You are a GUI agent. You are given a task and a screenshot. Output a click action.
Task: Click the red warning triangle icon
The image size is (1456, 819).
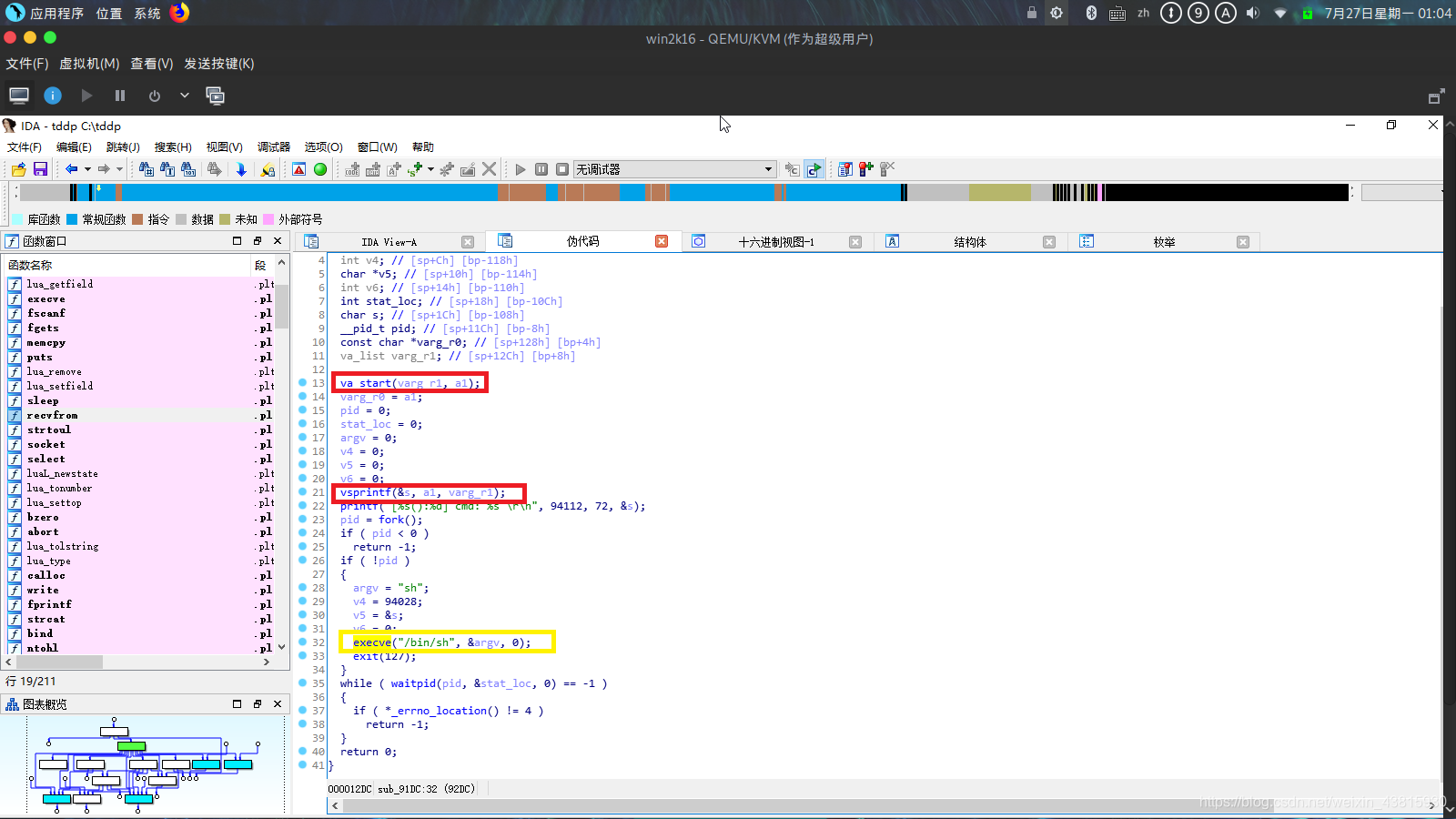click(298, 169)
